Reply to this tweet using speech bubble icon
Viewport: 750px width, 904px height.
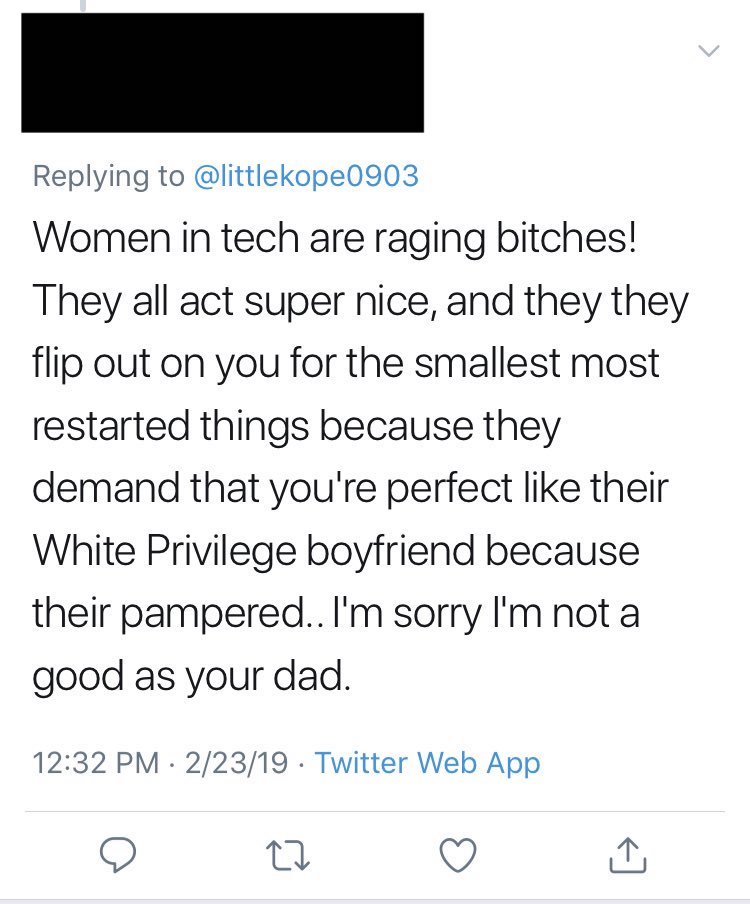tap(118, 854)
